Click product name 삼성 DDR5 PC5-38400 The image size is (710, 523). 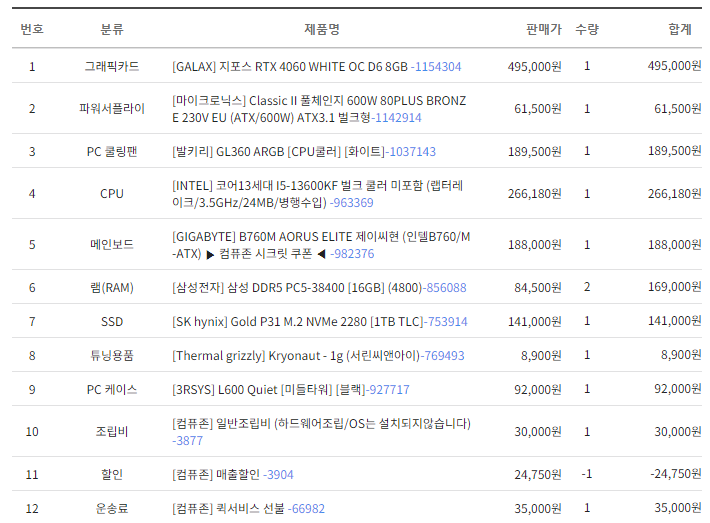297,288
